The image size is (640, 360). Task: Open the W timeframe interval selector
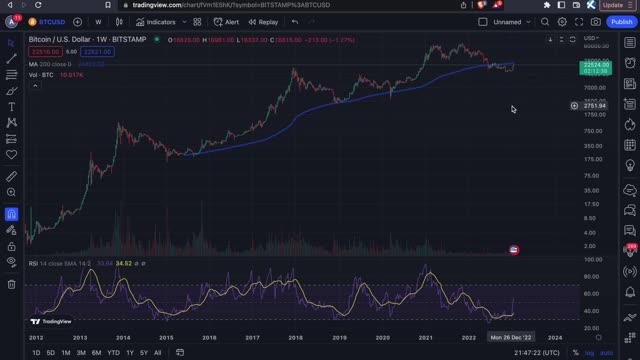(x=98, y=22)
